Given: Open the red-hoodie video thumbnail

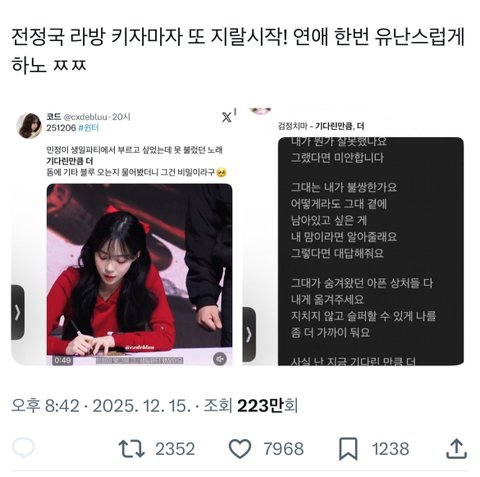Looking at the screenshot, I should tap(139, 274).
